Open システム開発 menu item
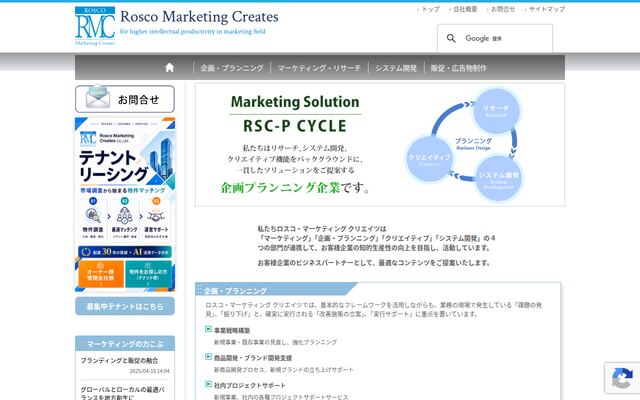Viewport: 640px width, 400px height. [x=396, y=68]
